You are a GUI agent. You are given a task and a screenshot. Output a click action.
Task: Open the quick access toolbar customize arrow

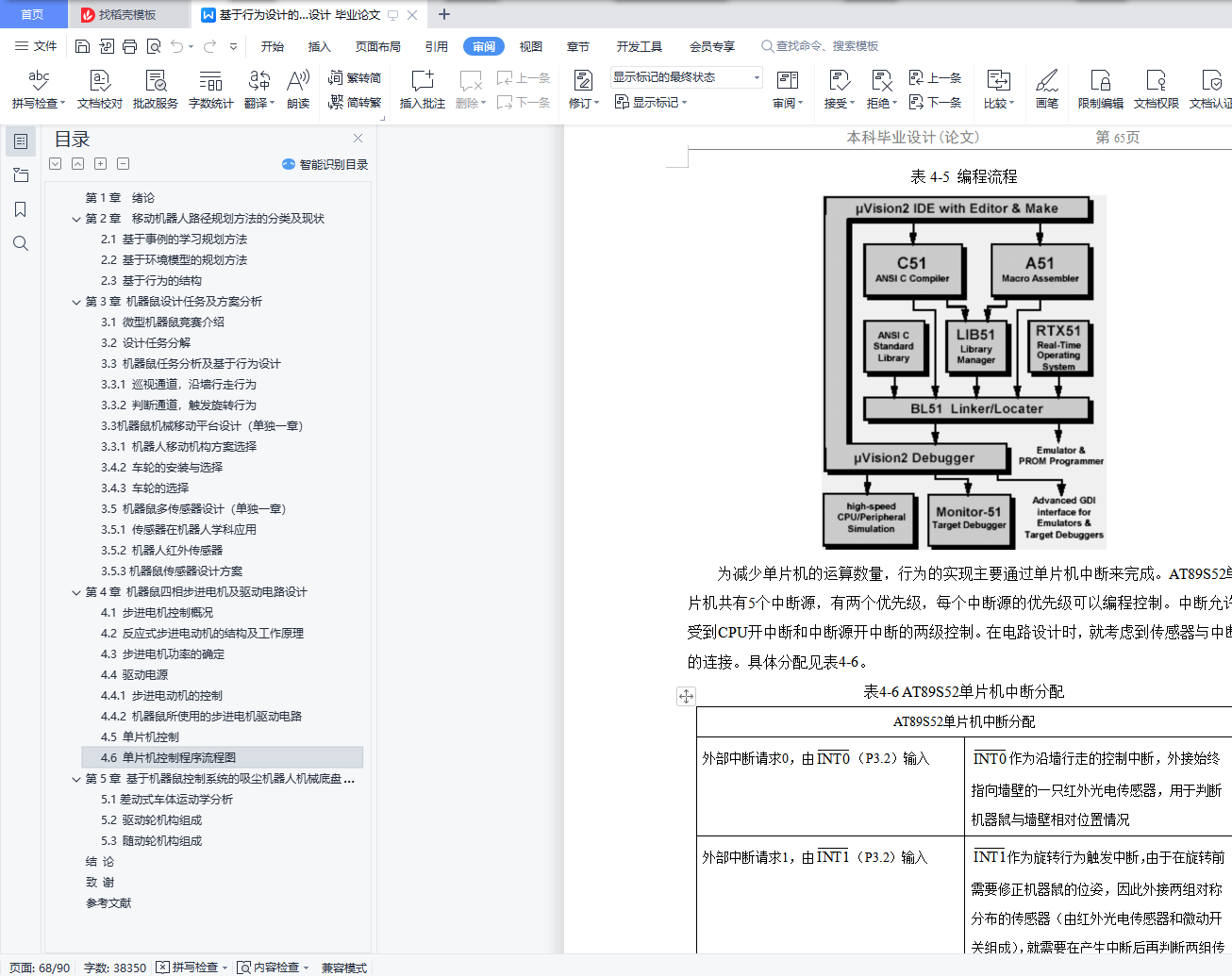[233, 46]
